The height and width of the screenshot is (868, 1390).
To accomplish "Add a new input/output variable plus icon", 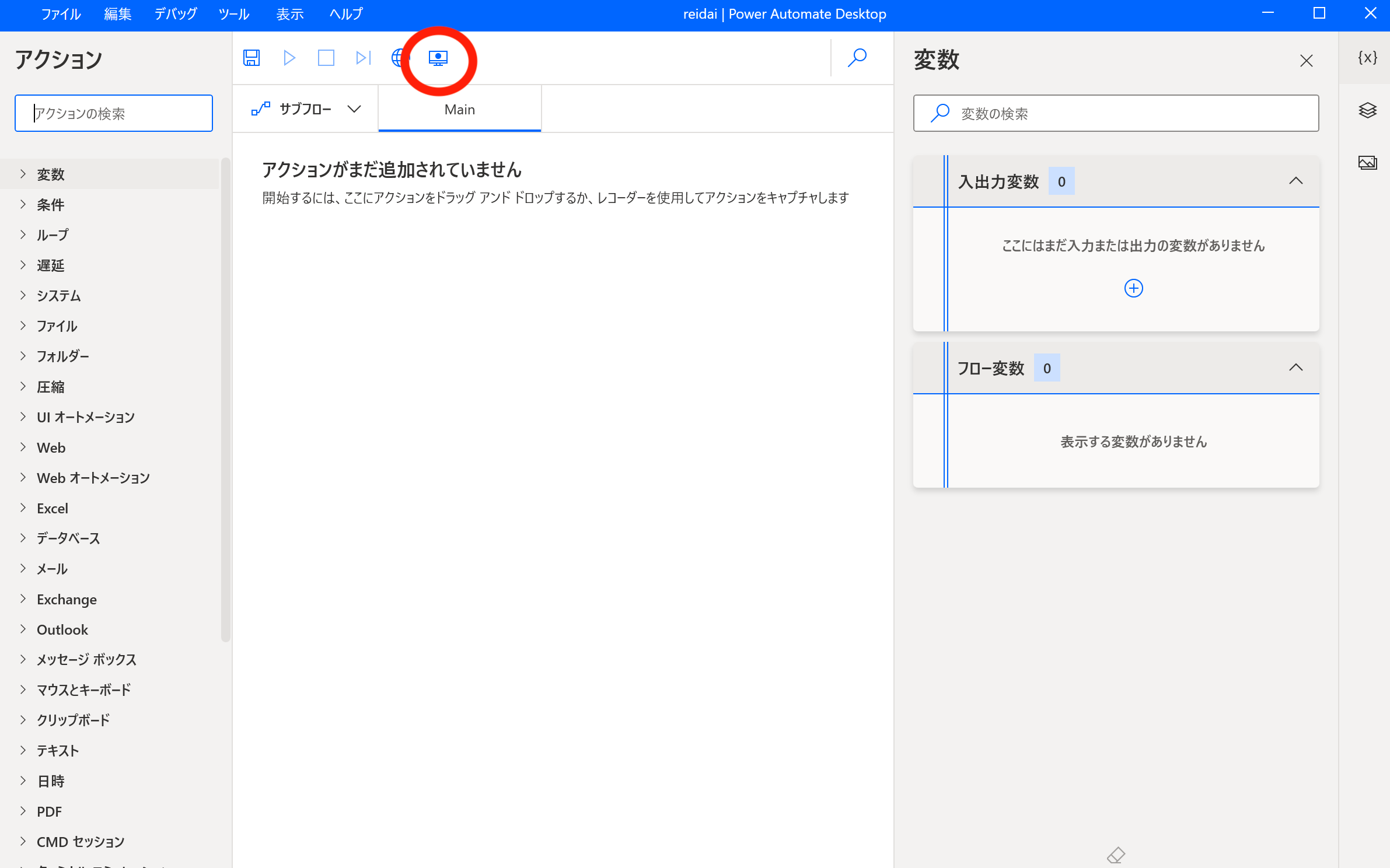I will [1133, 288].
